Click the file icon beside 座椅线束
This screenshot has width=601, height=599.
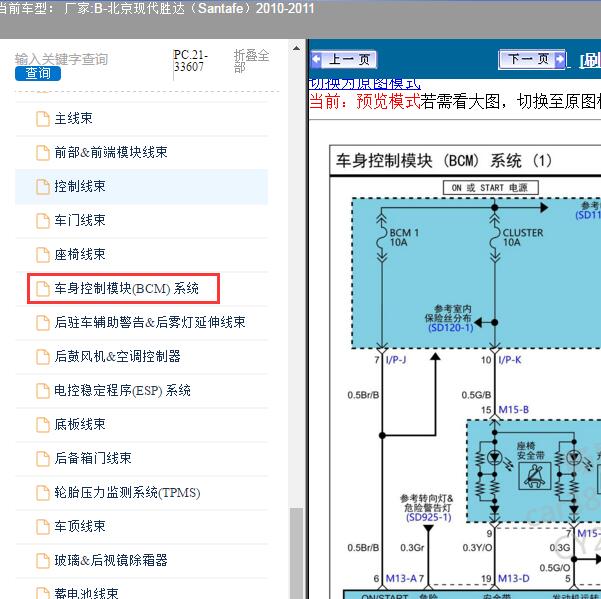(43, 254)
